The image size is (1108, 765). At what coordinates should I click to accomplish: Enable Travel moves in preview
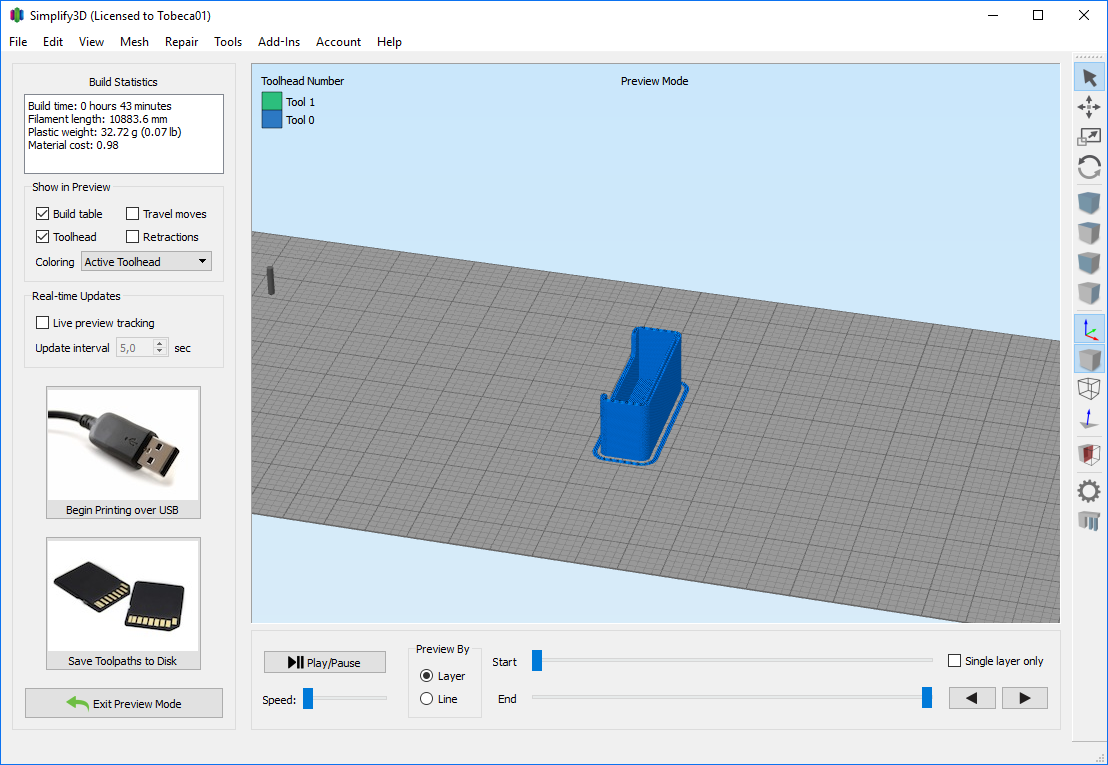(133, 214)
